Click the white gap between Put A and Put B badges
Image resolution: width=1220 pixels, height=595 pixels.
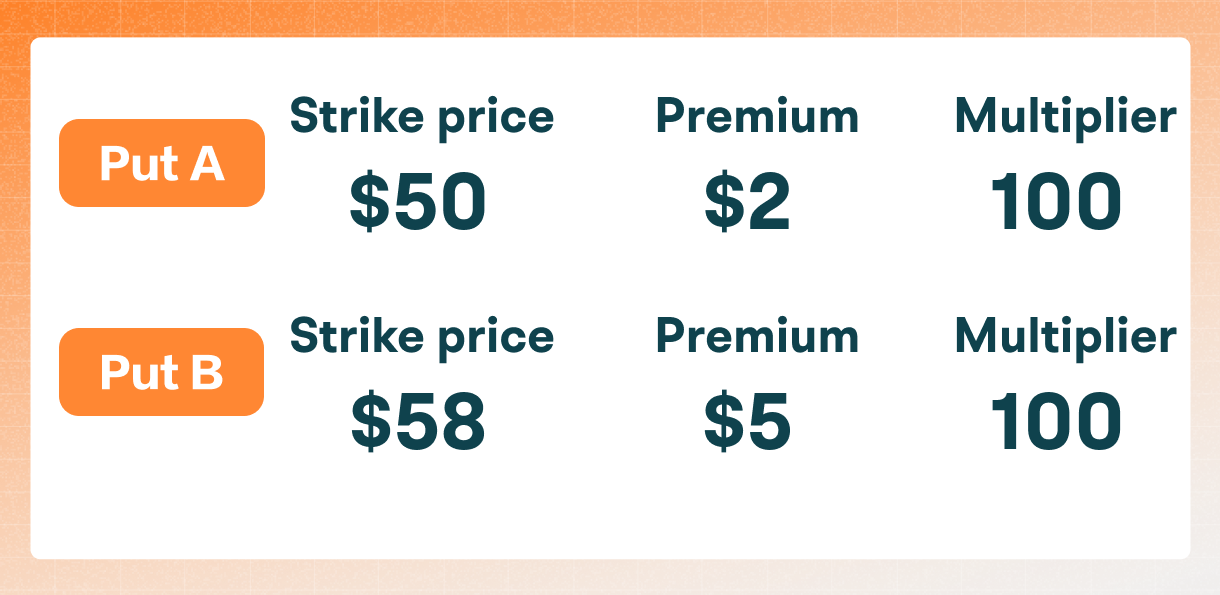(x=161, y=267)
